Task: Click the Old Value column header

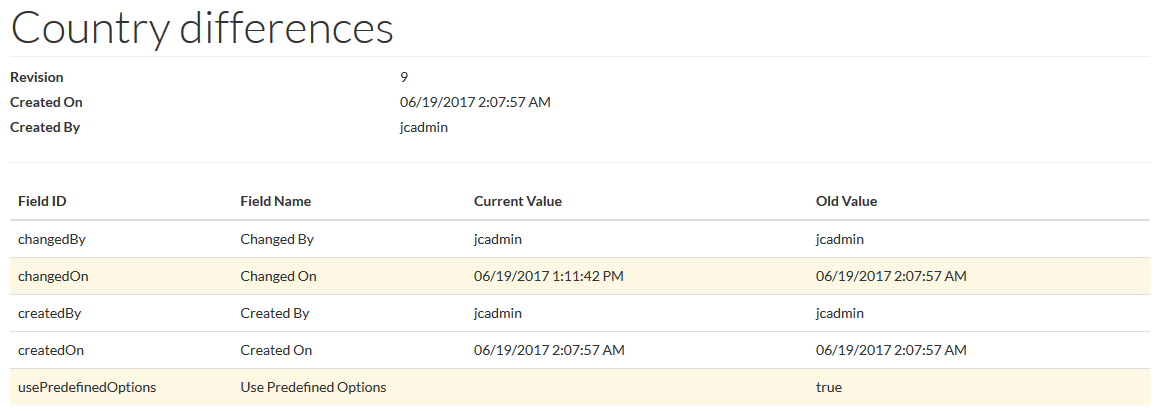Action: pyautogui.click(x=846, y=201)
